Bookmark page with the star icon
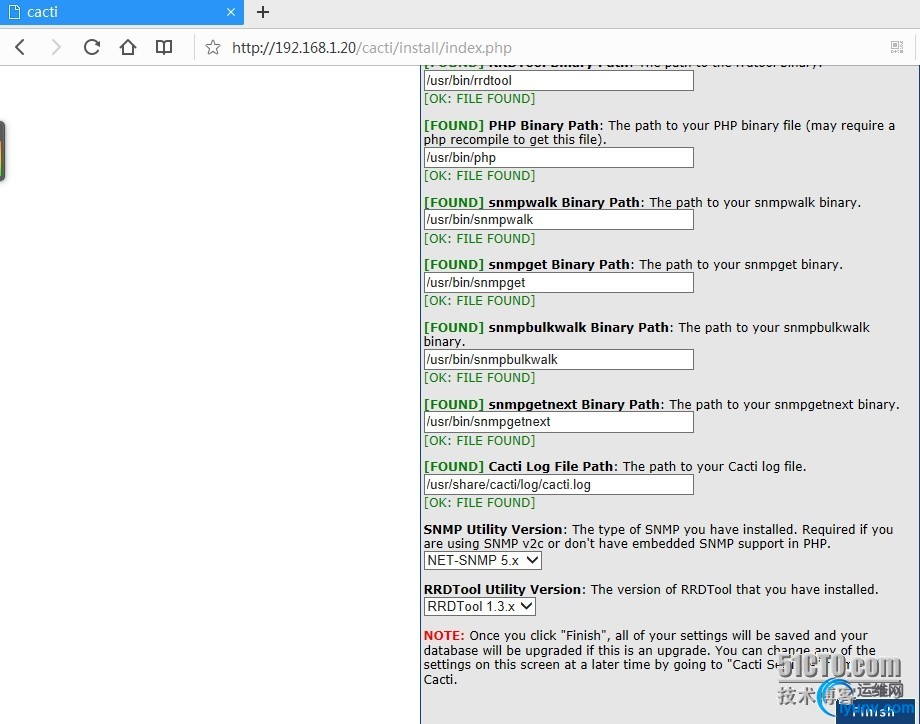Screen dimensions: 920x724 click(213, 48)
